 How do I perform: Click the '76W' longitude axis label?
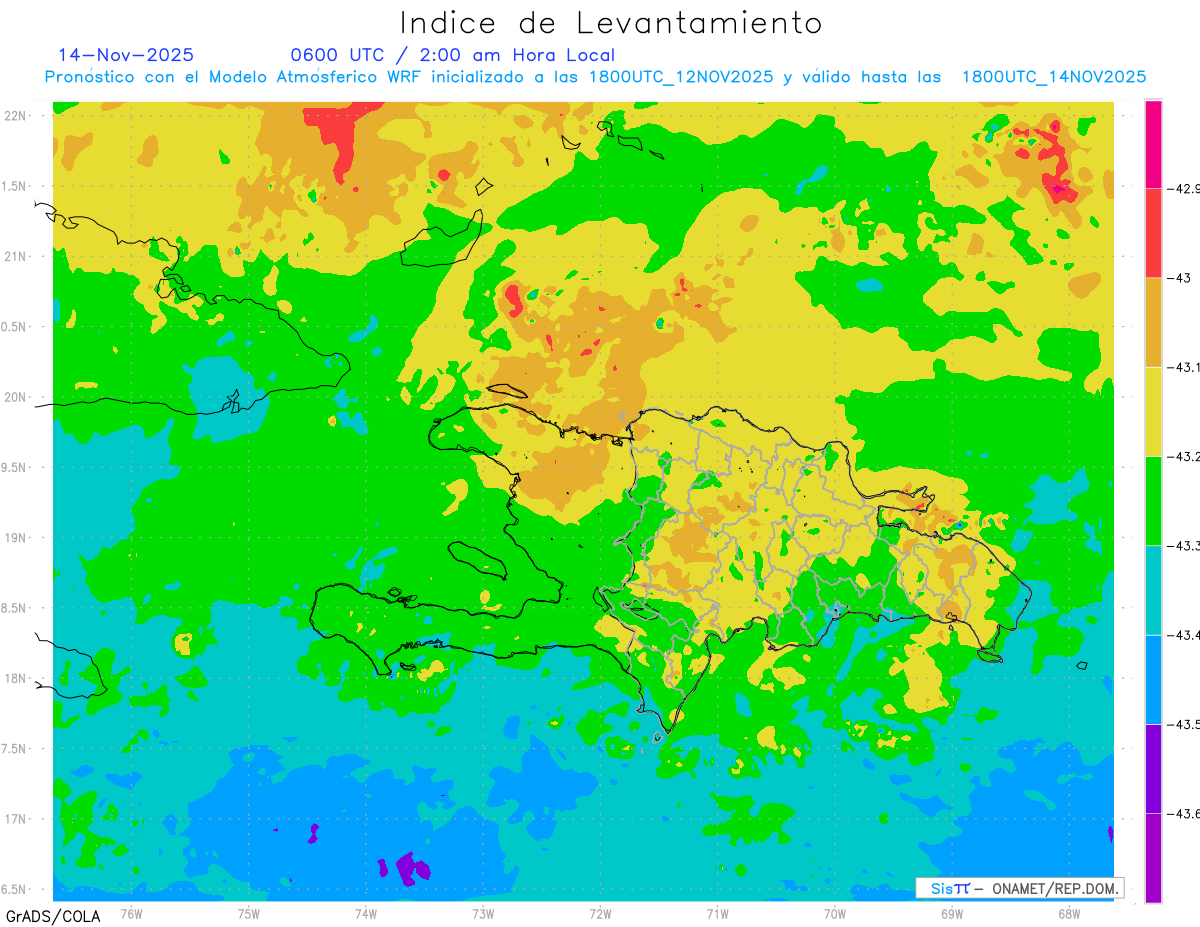point(131,913)
